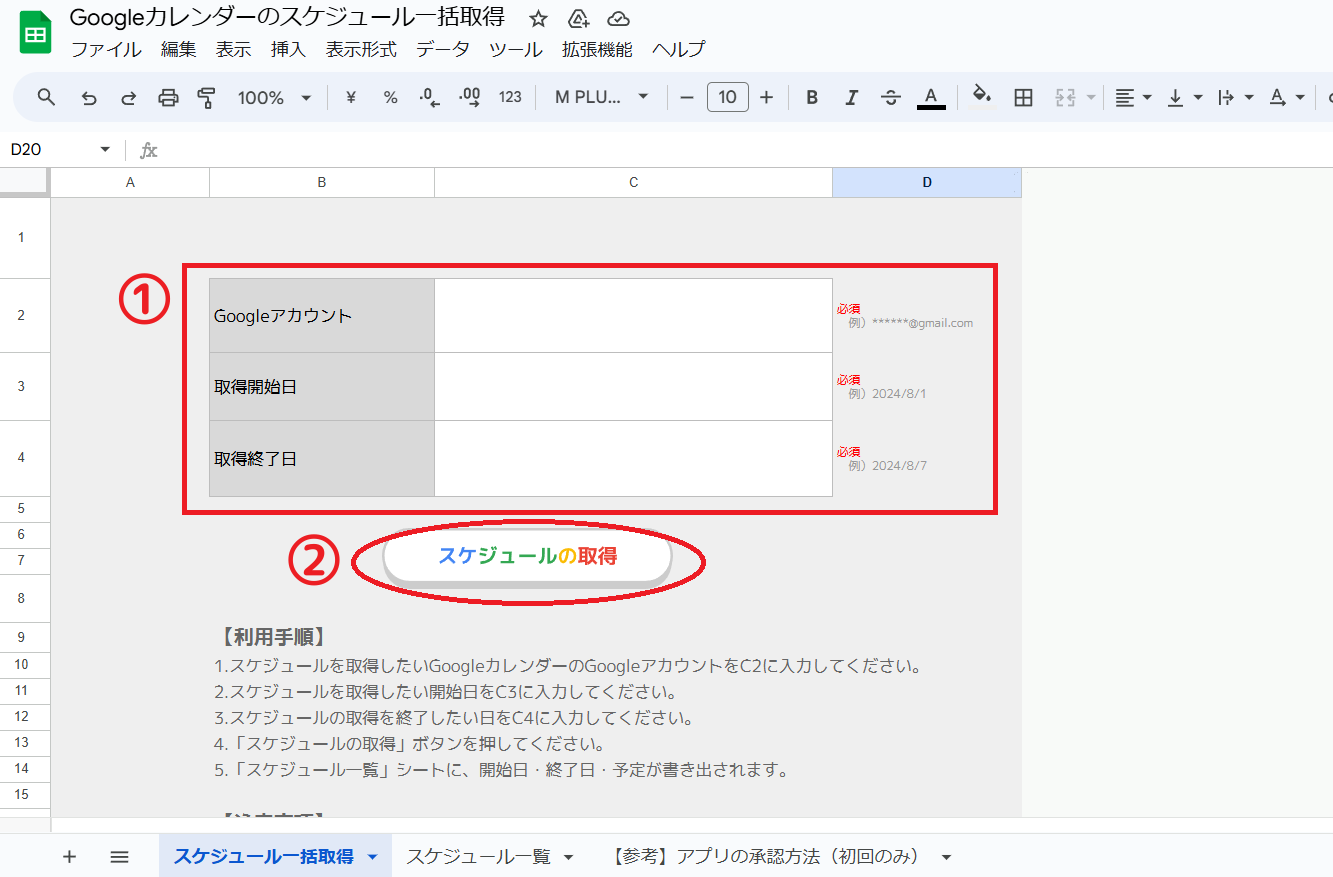Select the 取得終了日 input cell
1333x877 pixels.
633,458
